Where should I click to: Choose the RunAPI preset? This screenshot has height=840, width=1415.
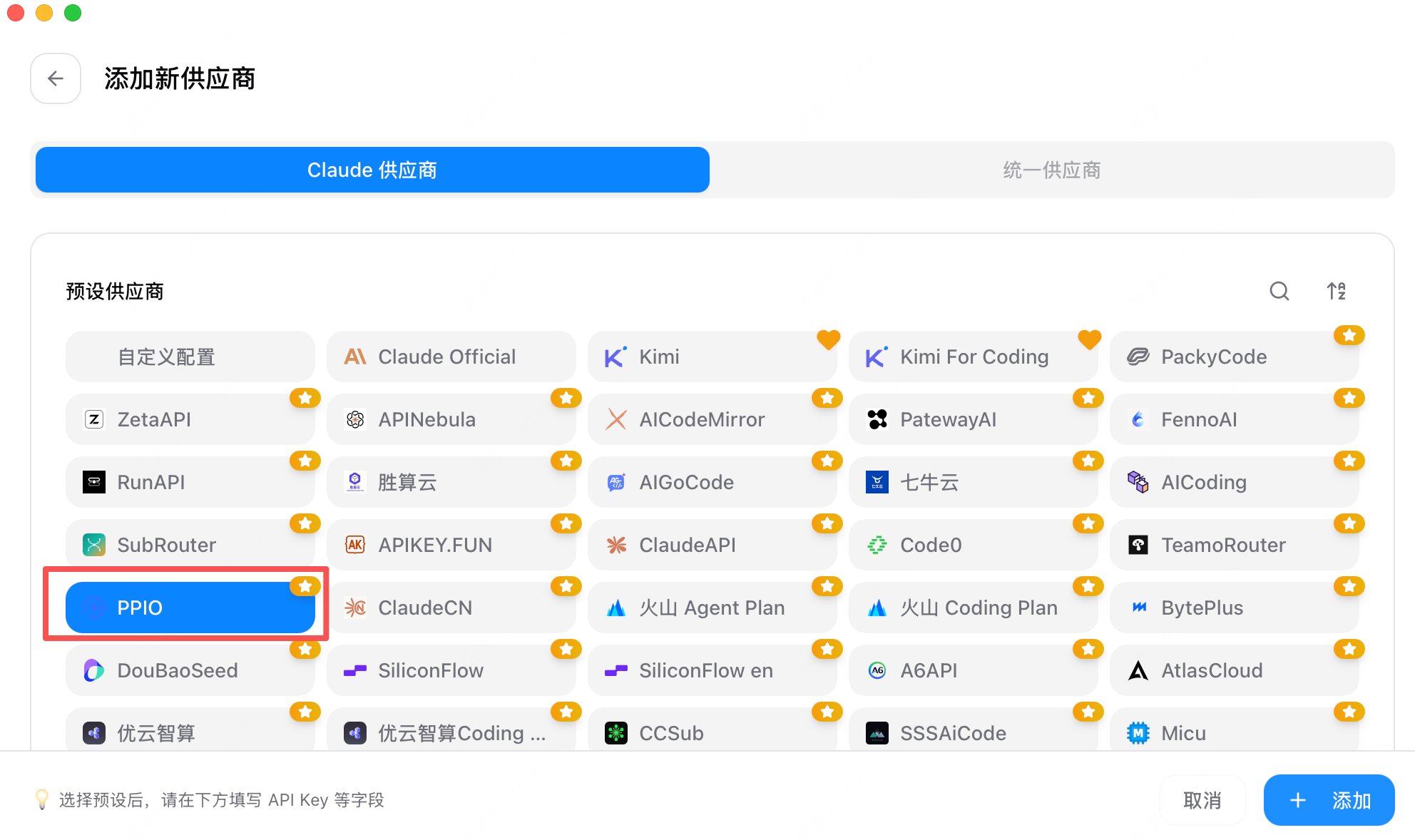point(190,482)
